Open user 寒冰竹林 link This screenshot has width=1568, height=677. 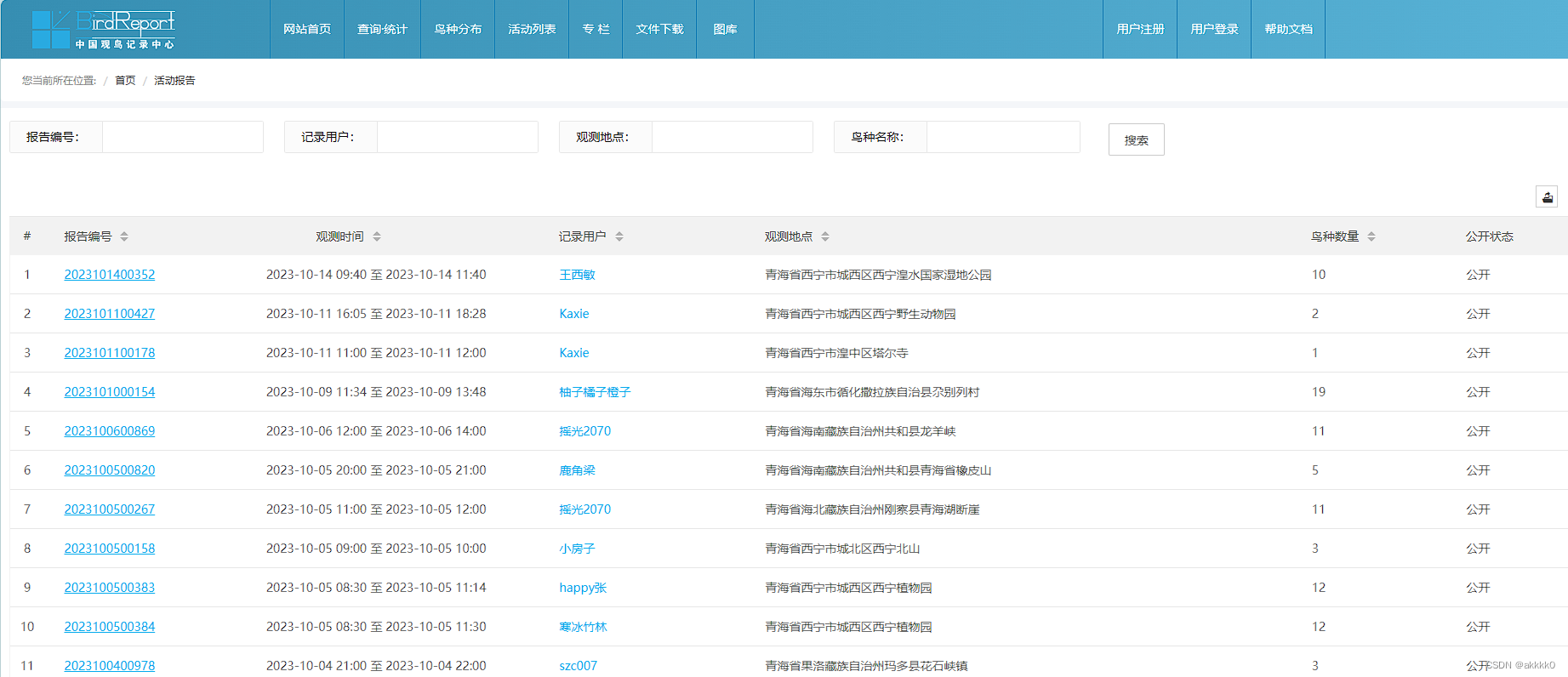[583, 627]
